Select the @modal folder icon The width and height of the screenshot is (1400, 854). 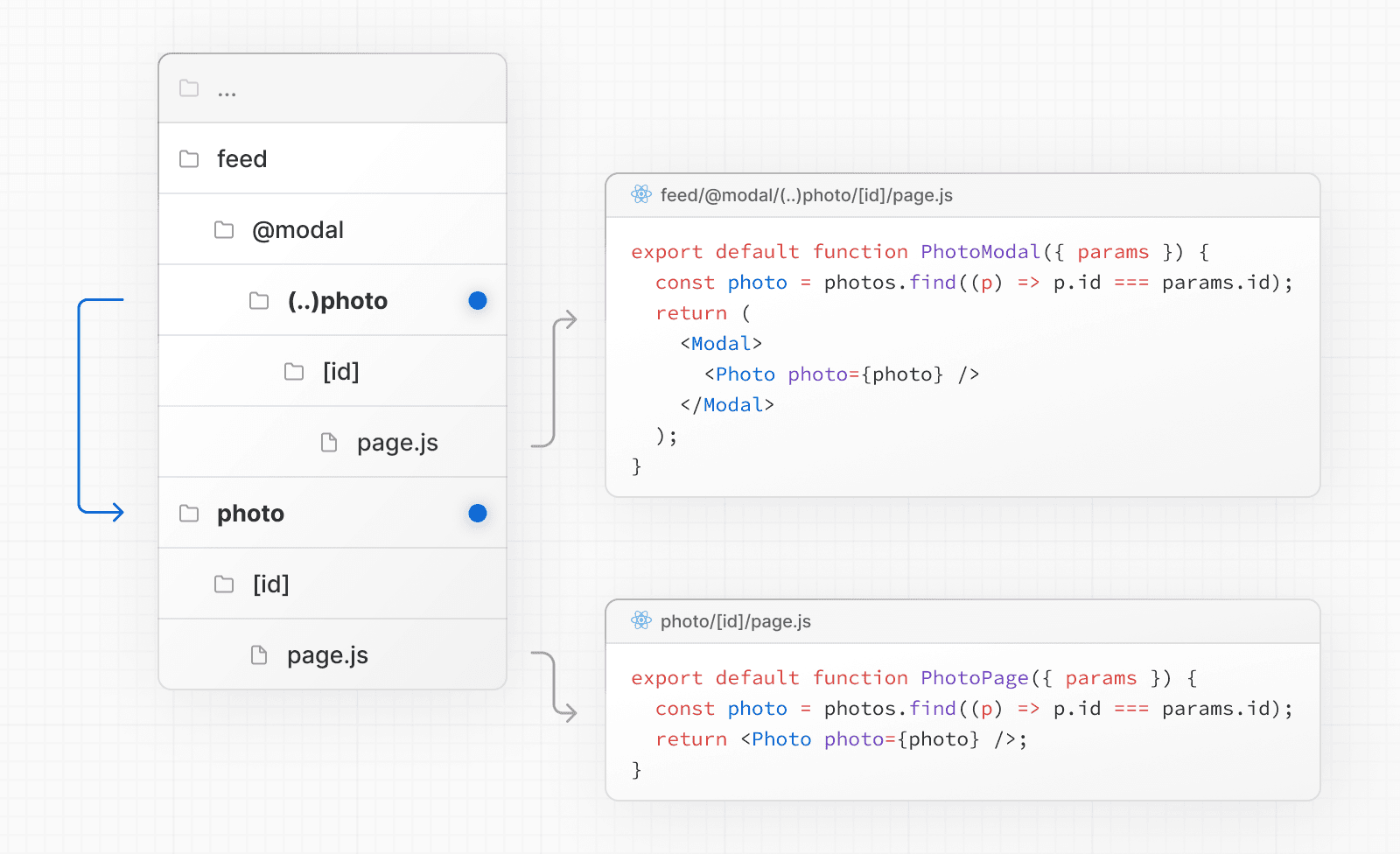224,229
